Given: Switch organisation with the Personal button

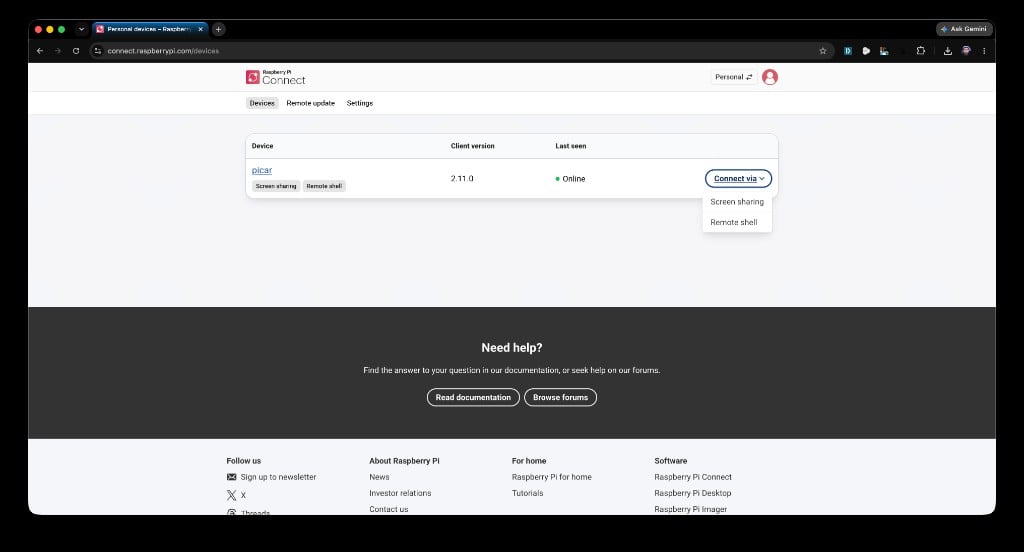Looking at the screenshot, I should (733, 77).
